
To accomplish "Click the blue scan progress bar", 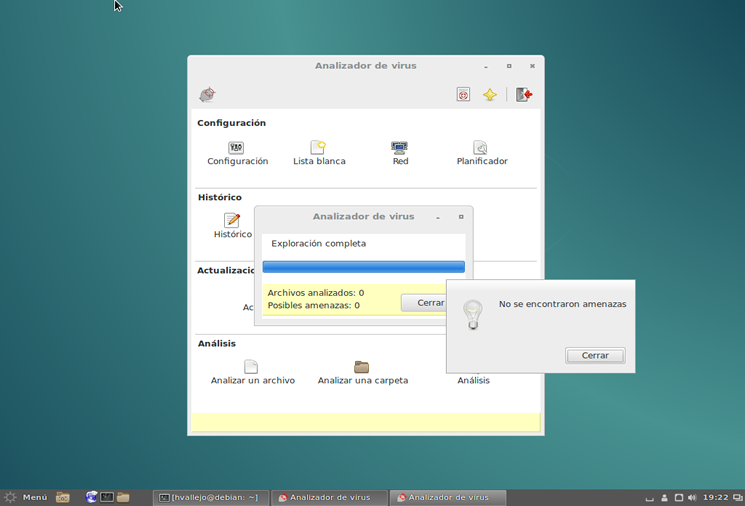I will [363, 267].
